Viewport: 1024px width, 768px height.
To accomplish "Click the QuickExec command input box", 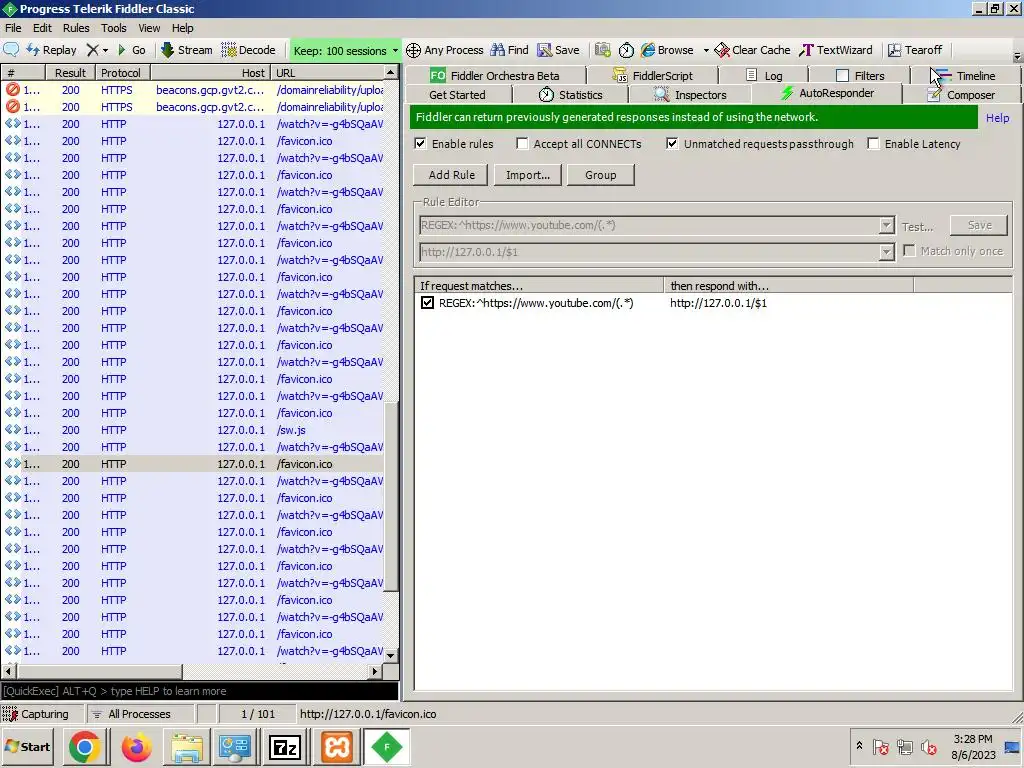I will tap(199, 691).
